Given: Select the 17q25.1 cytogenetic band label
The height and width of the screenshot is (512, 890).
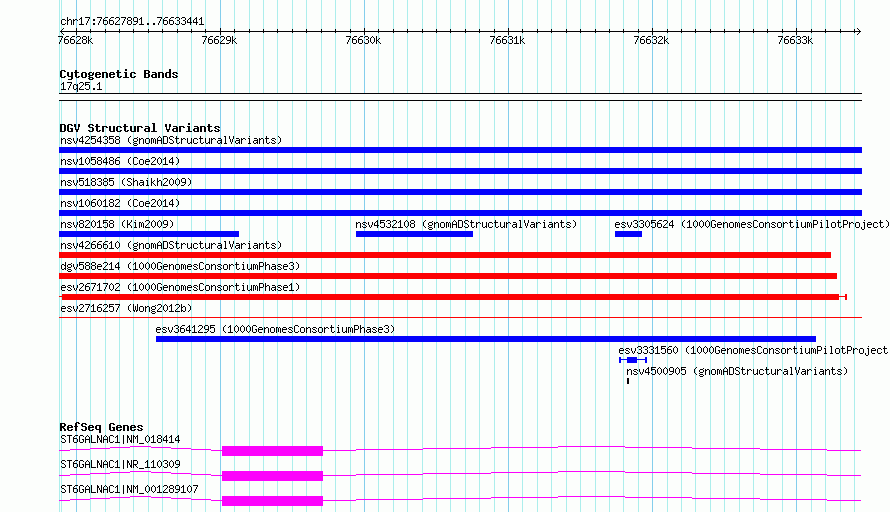Looking at the screenshot, I should click(x=81, y=86).
